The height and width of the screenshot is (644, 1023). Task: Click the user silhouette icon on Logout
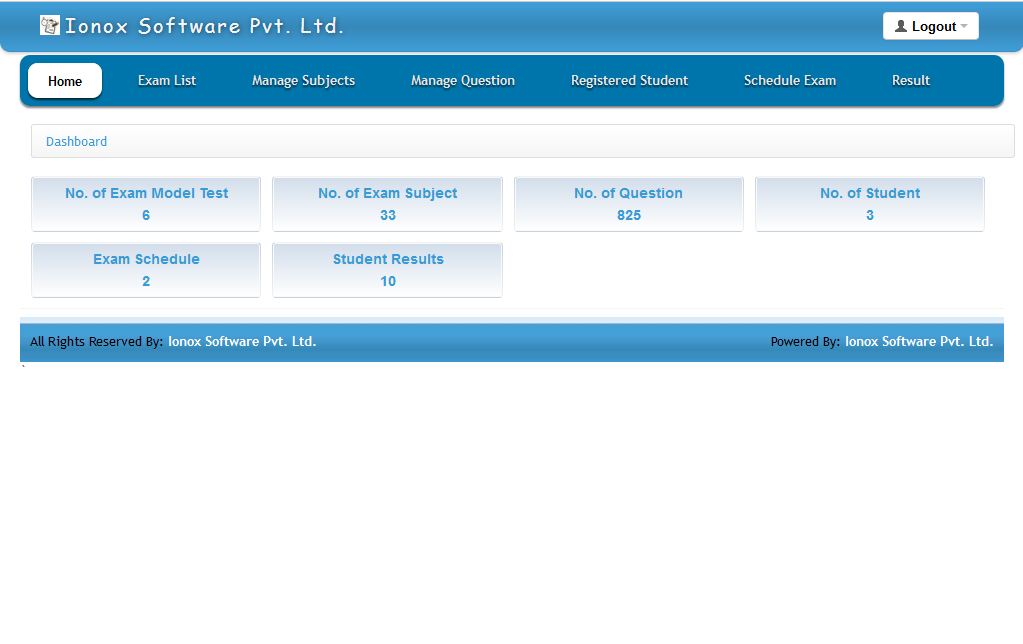click(899, 25)
